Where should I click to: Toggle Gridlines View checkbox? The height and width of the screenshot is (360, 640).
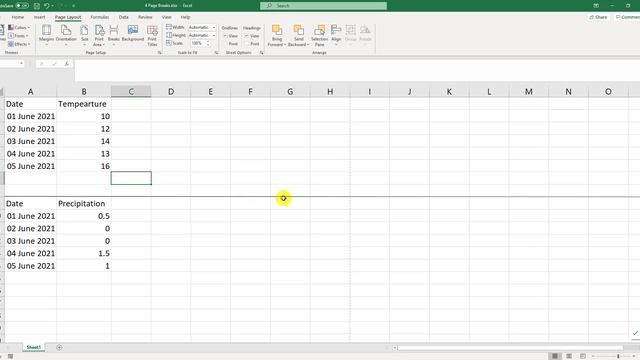225,36
